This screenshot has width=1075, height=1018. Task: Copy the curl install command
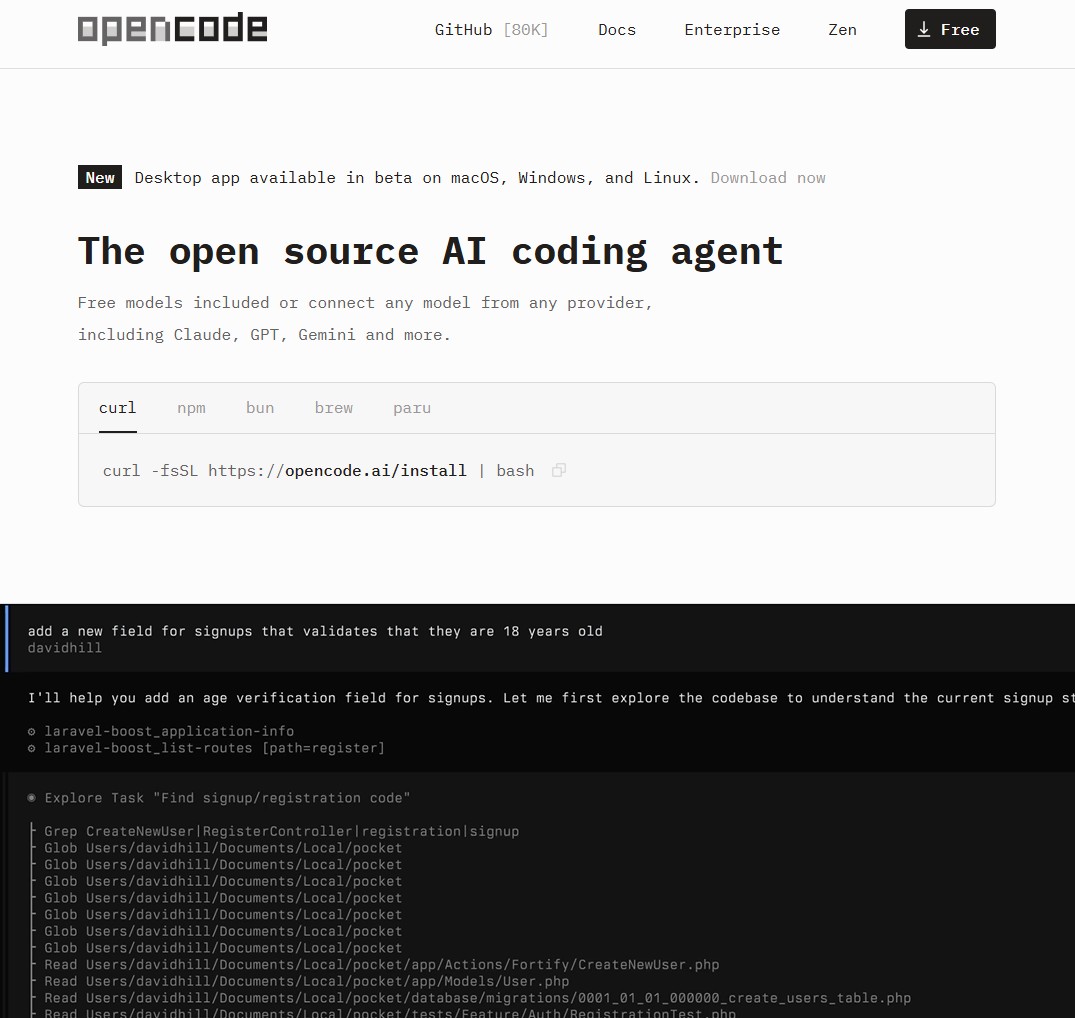click(x=558, y=470)
